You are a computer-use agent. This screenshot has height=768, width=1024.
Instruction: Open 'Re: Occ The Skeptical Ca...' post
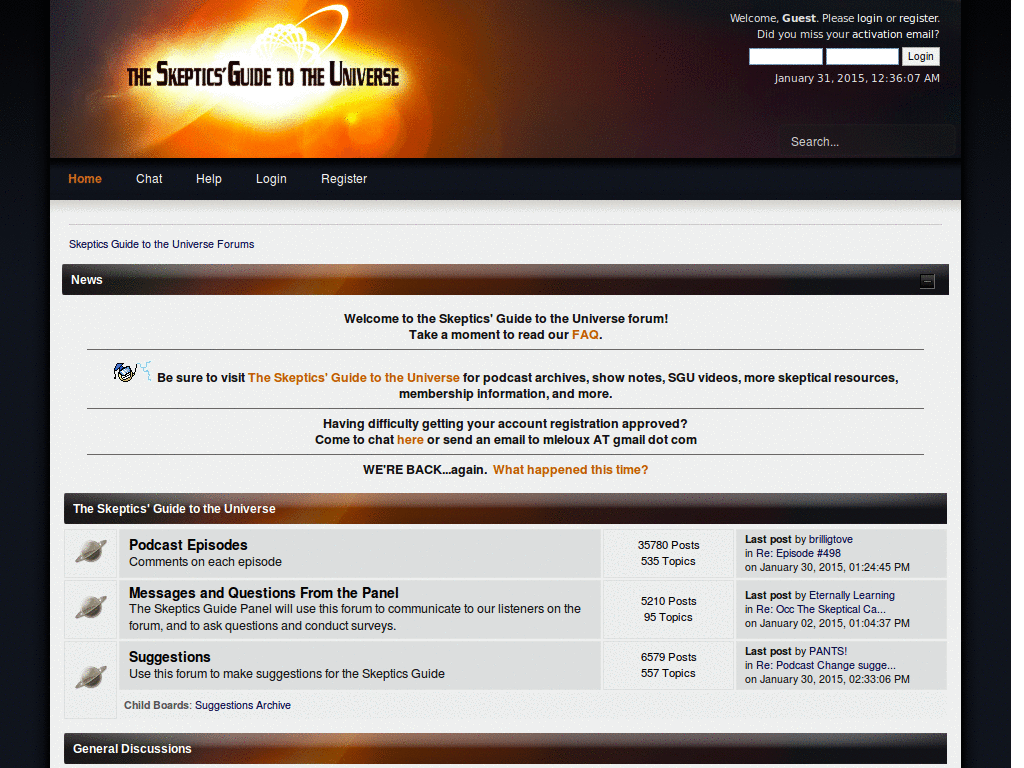click(x=821, y=609)
